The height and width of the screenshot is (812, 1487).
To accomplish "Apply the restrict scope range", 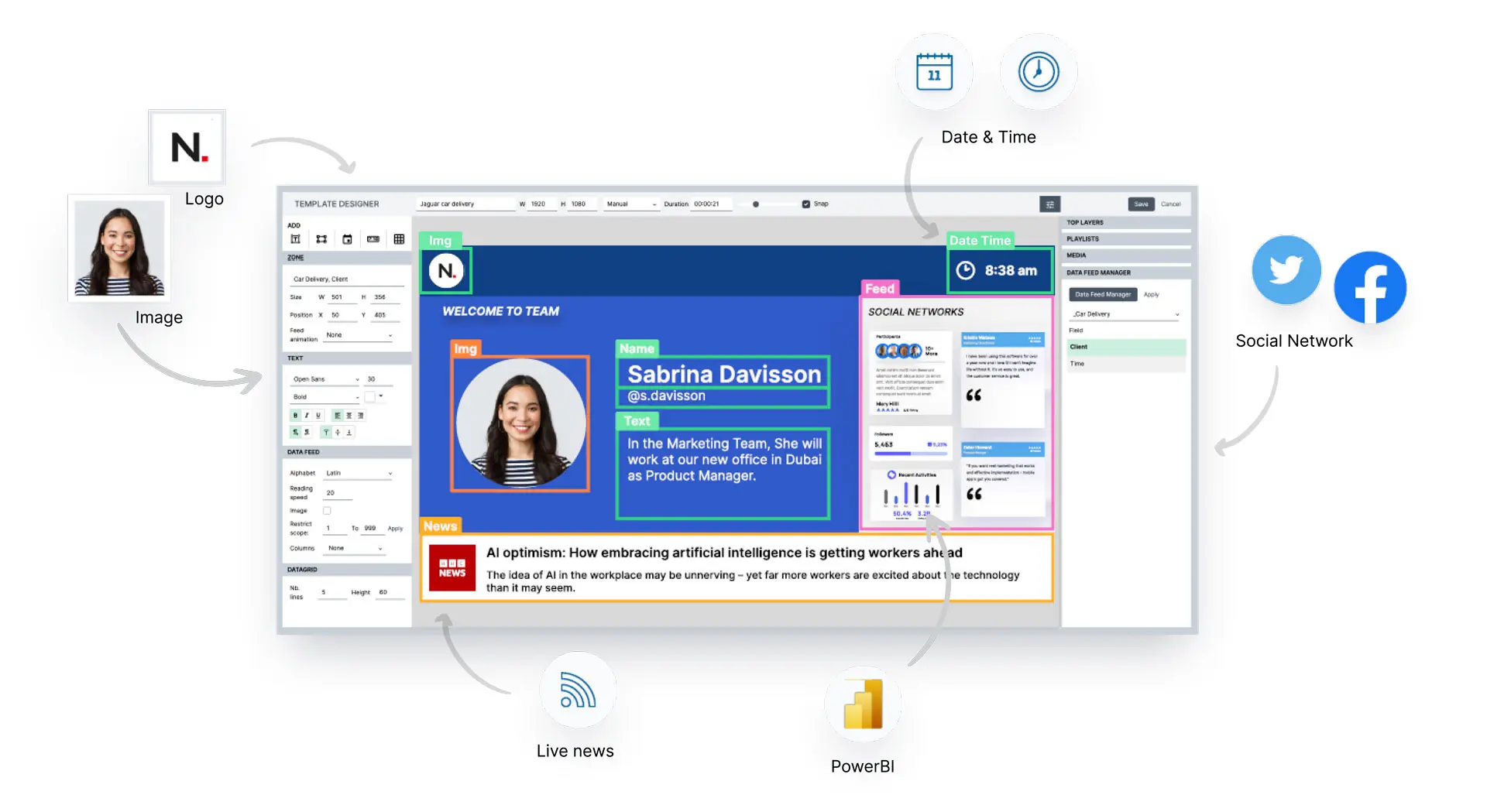I will click(395, 529).
